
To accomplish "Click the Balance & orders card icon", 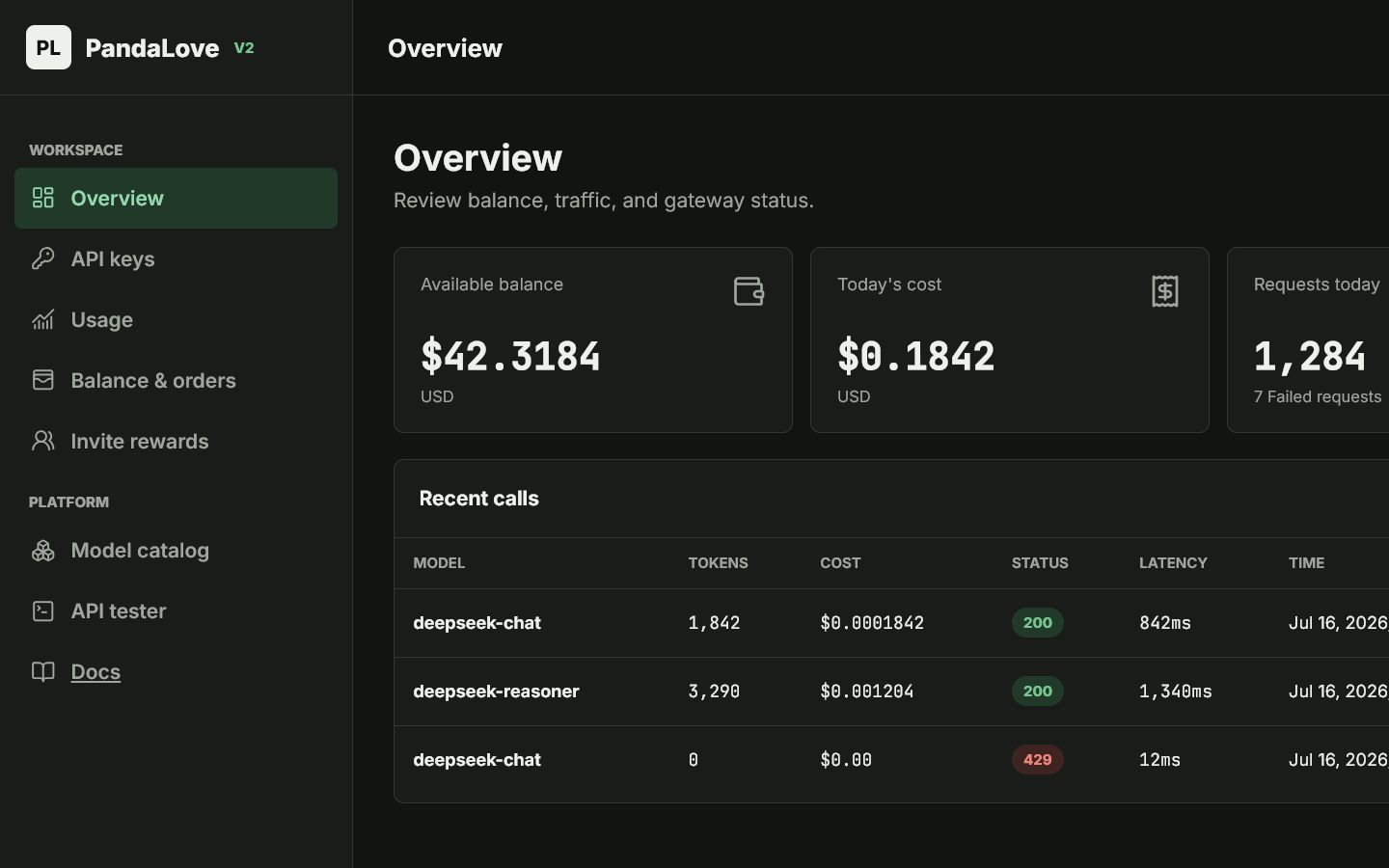I will (42, 380).
